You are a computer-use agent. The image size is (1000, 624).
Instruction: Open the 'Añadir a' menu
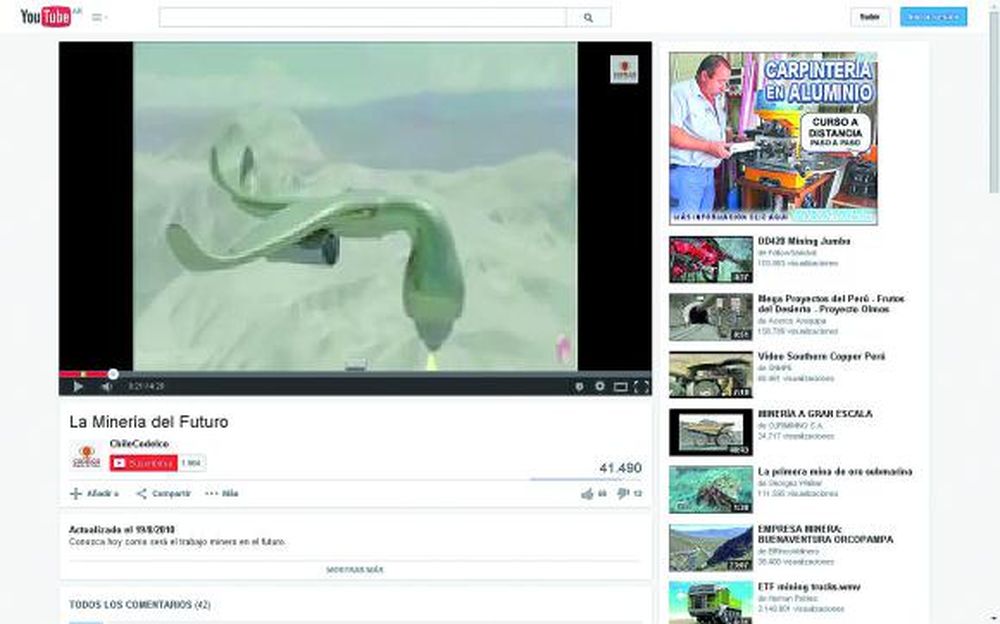(94, 494)
